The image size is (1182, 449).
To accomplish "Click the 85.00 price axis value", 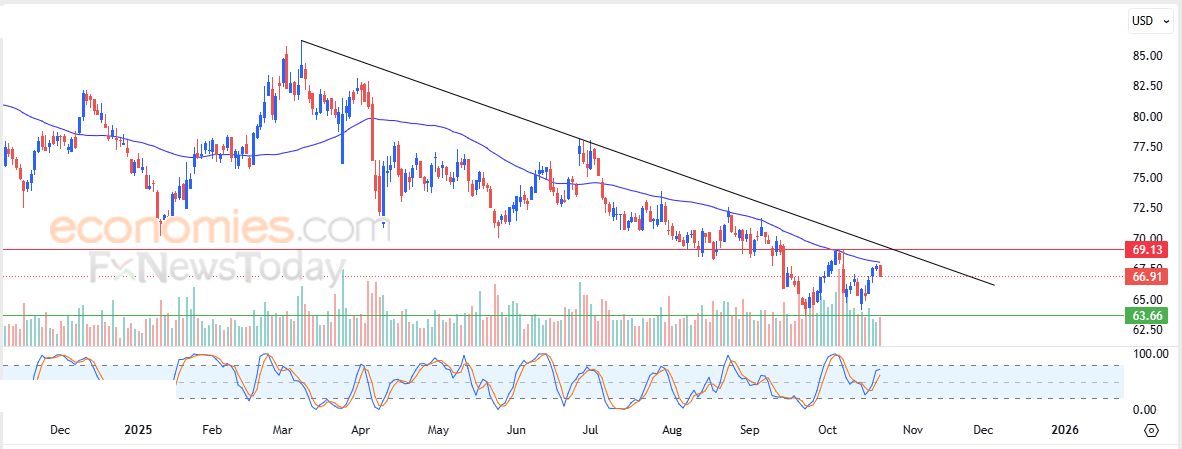I will 1146,56.
